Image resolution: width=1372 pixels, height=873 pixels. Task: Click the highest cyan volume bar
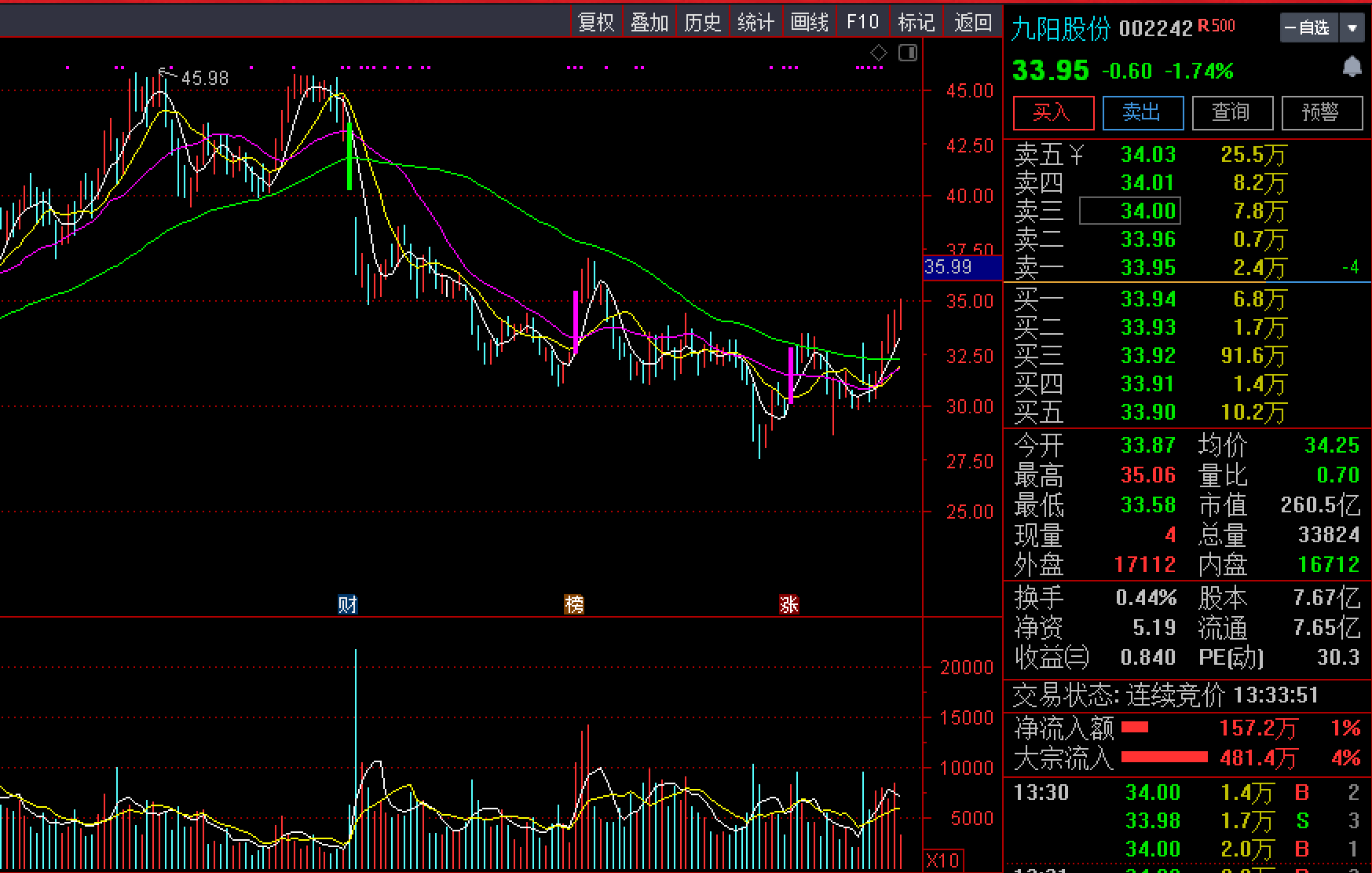[356, 760]
